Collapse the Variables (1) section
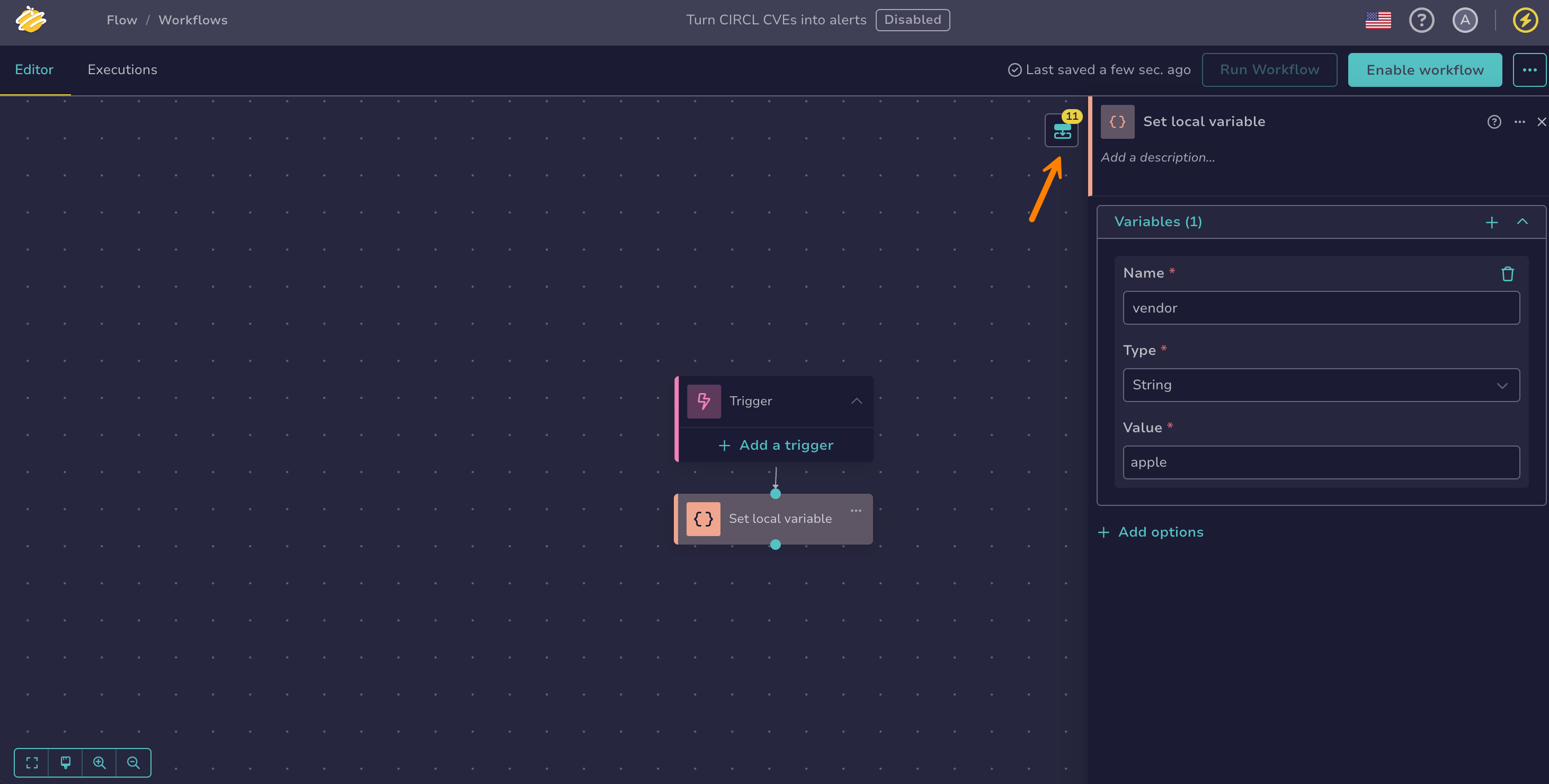 (1522, 222)
